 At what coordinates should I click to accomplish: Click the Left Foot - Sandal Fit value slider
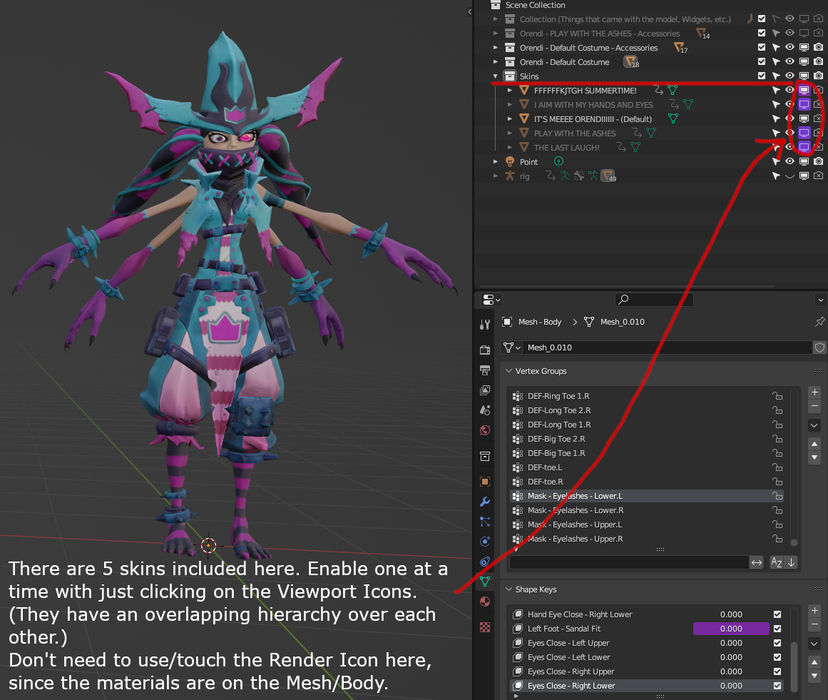[x=731, y=629]
